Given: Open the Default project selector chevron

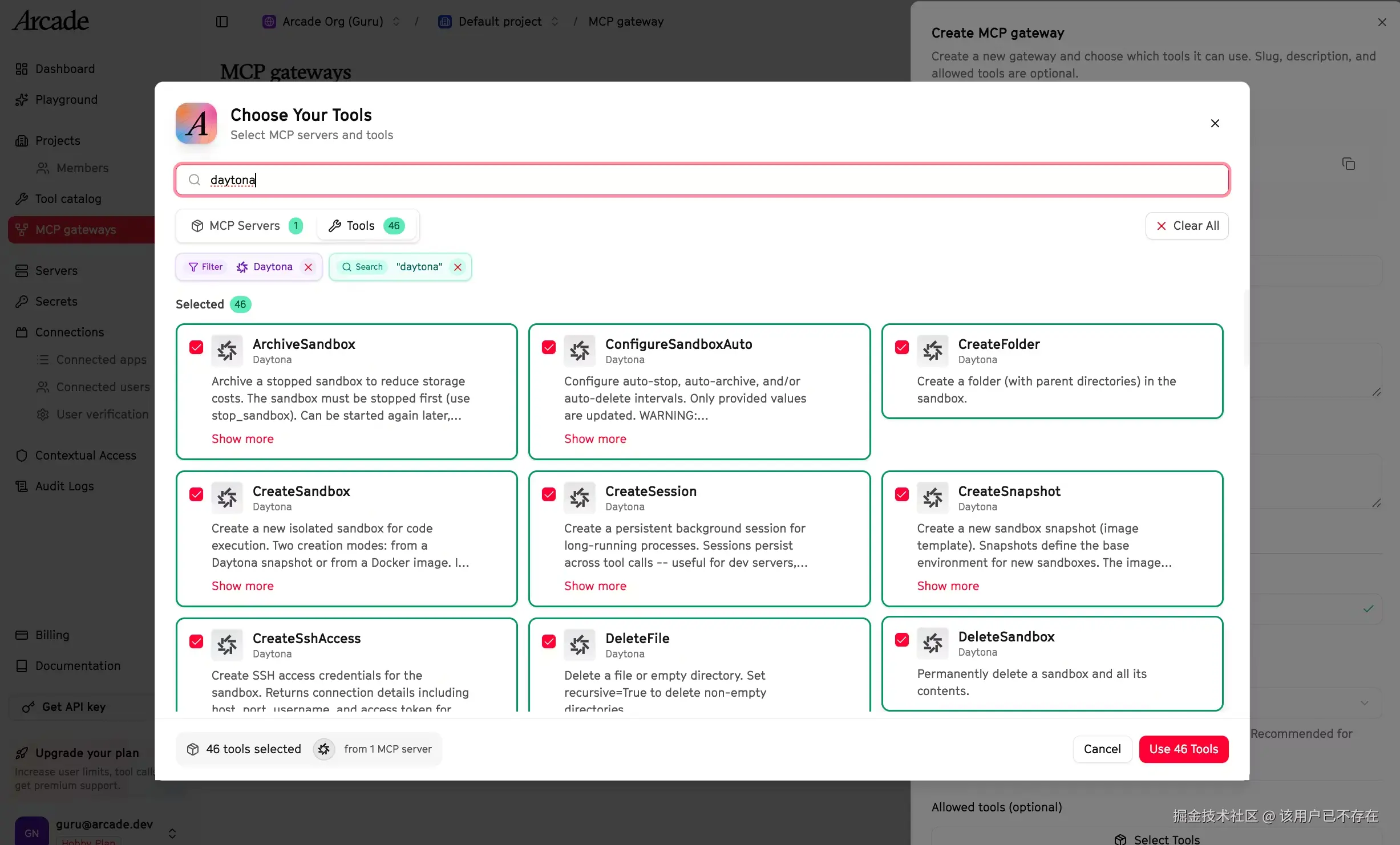Looking at the screenshot, I should tap(555, 22).
